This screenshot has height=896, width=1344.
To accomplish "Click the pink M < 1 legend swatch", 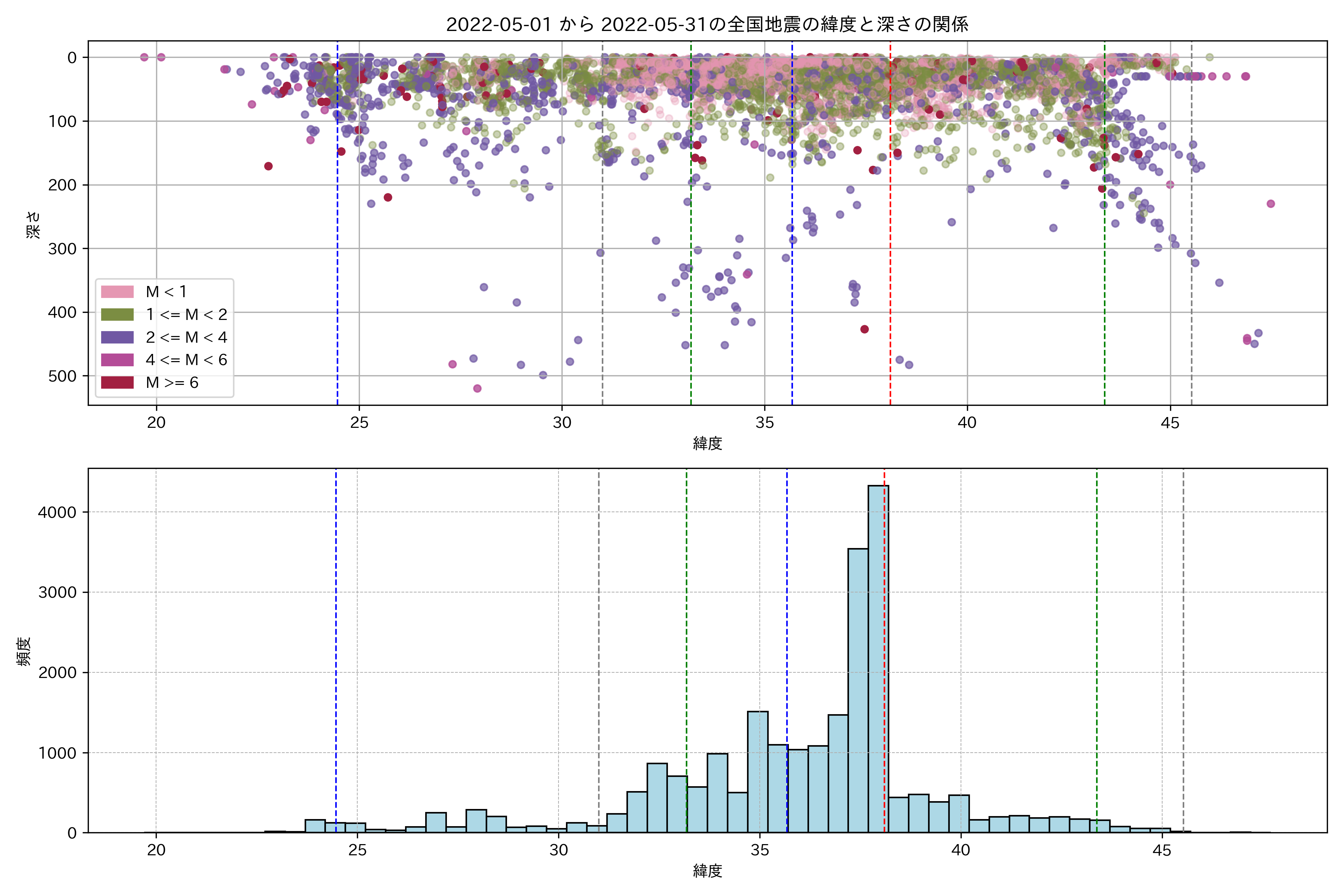I will [117, 292].
